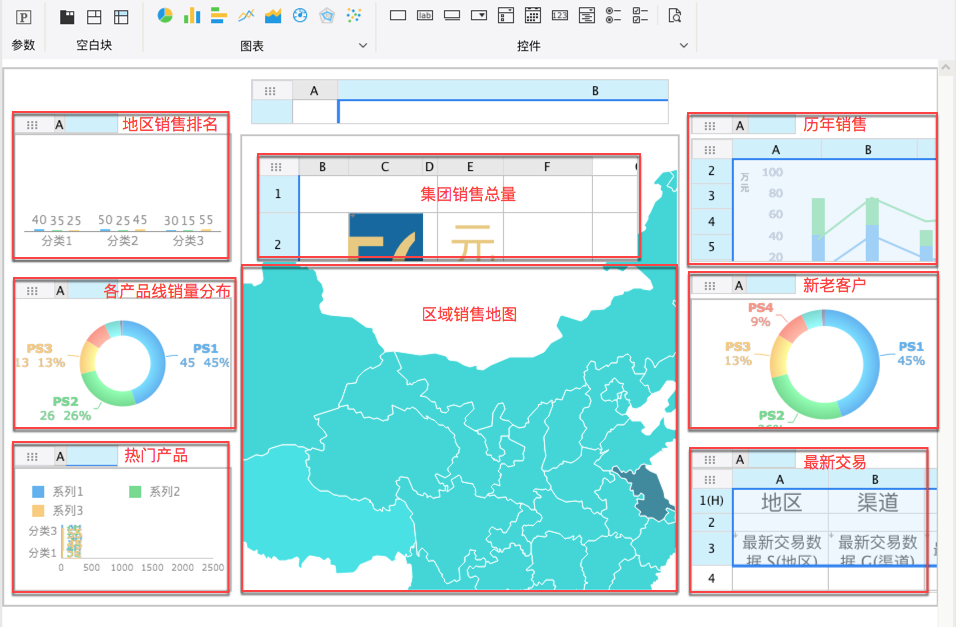Viewport: 956px width, 627px height.
Task: Click the dark highlighted province on map
Action: [647, 492]
